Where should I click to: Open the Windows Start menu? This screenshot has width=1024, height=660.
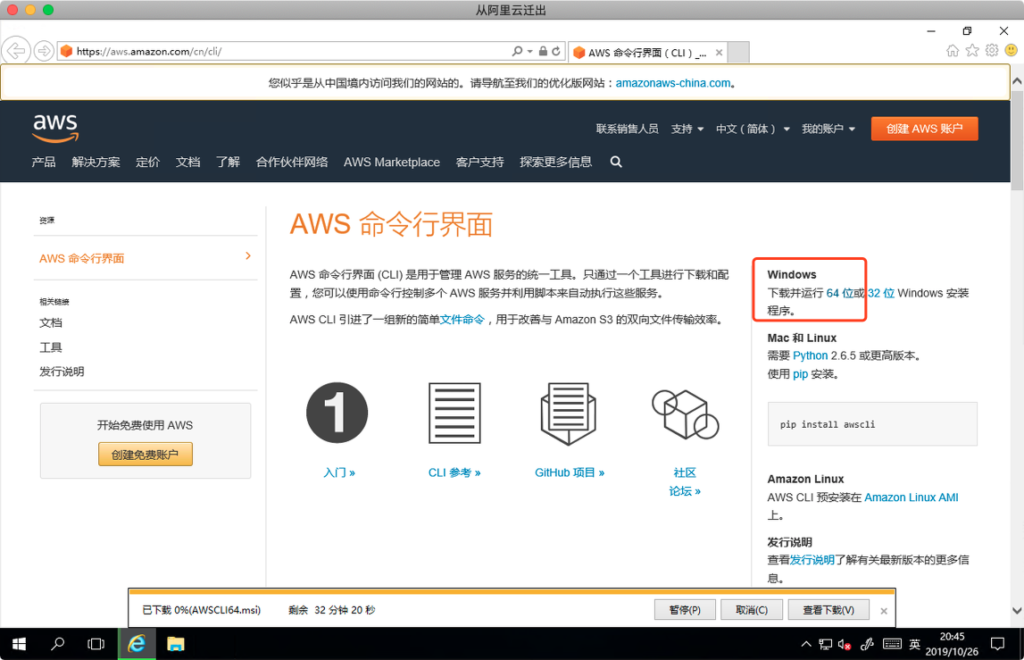(18, 644)
